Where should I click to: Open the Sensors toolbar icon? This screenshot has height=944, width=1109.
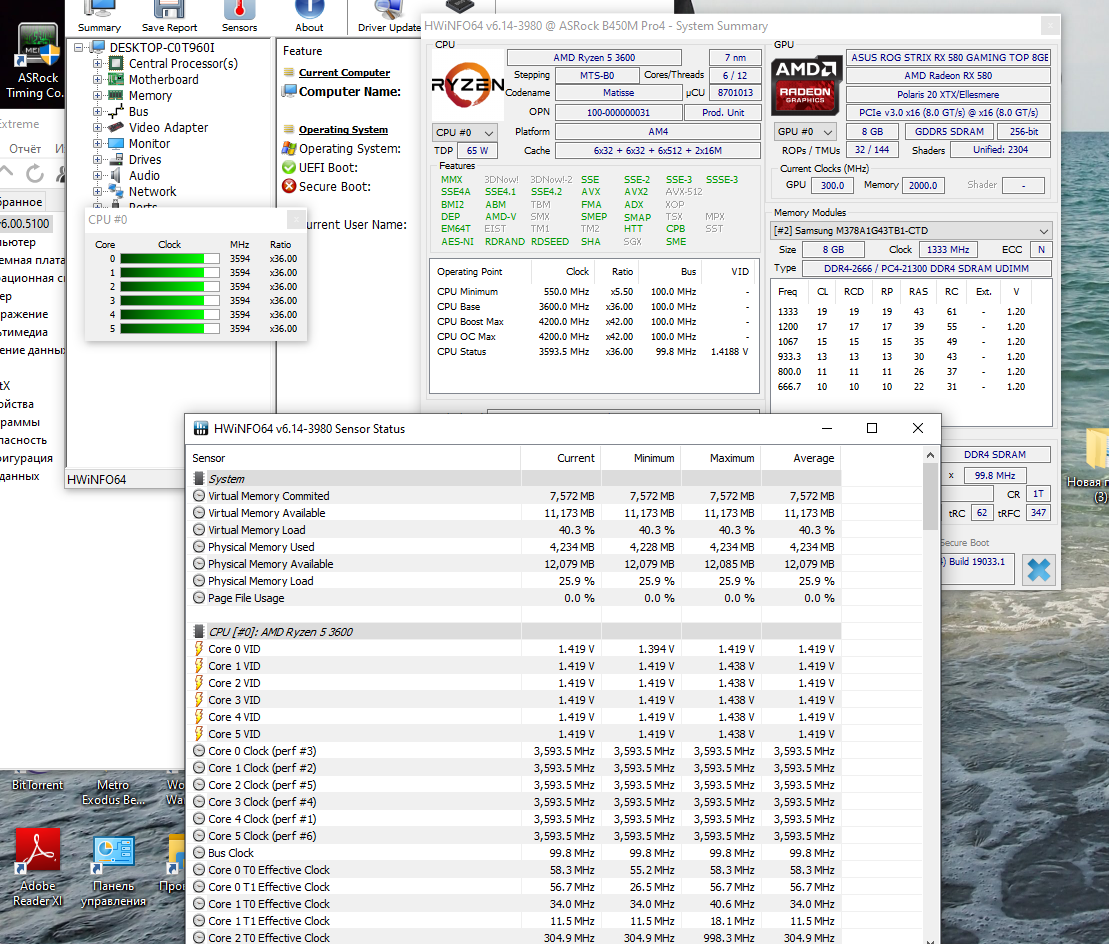click(x=239, y=17)
